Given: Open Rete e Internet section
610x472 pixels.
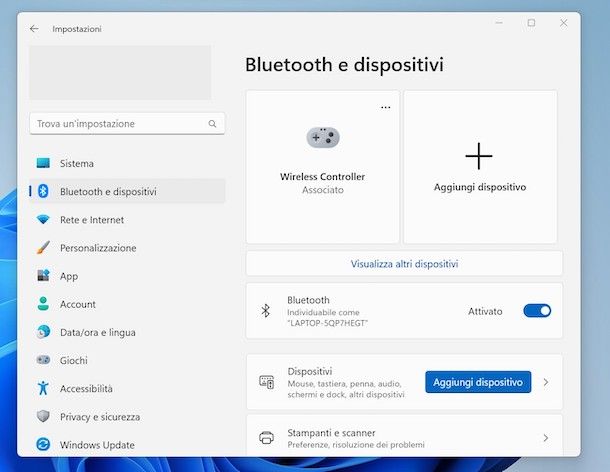Looking at the screenshot, I should [128, 219].
